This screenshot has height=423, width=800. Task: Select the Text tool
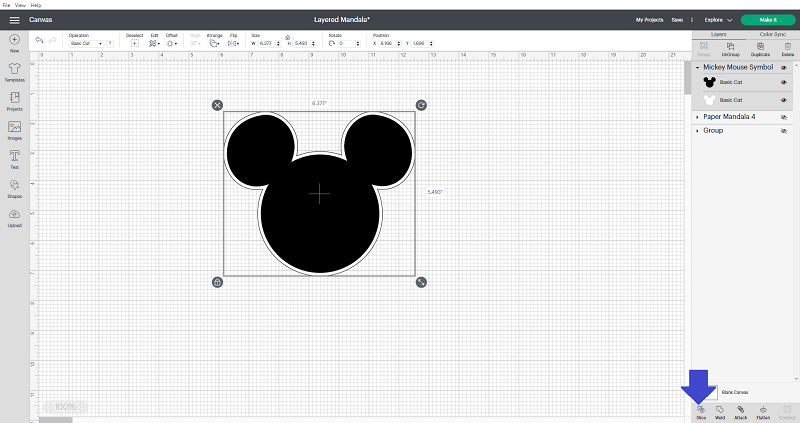pos(14,160)
